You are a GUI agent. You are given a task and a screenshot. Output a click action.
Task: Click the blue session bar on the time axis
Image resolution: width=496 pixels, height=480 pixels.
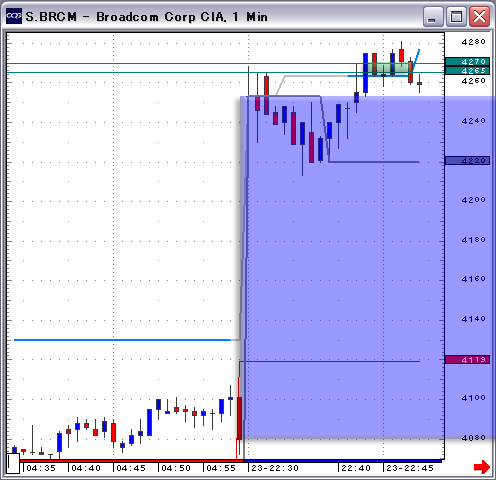343,461
